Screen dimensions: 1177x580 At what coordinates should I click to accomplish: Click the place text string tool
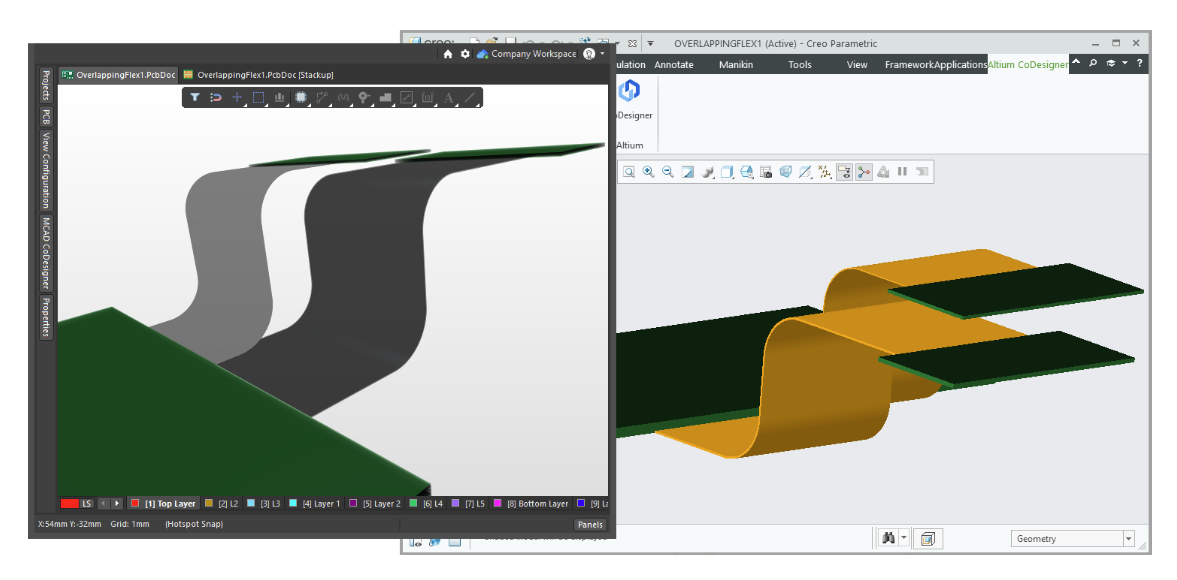449,98
